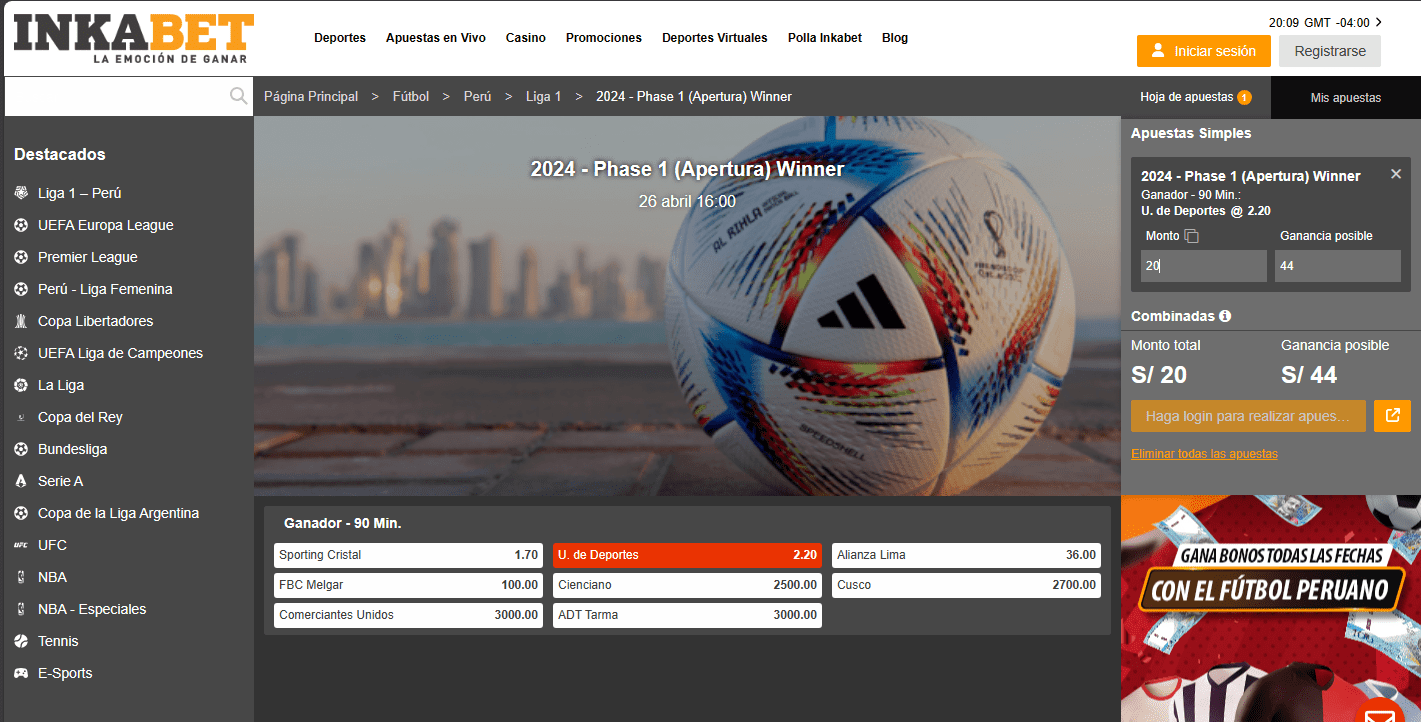
Task: Switch to the Mis apuestas tab
Action: click(x=1345, y=98)
